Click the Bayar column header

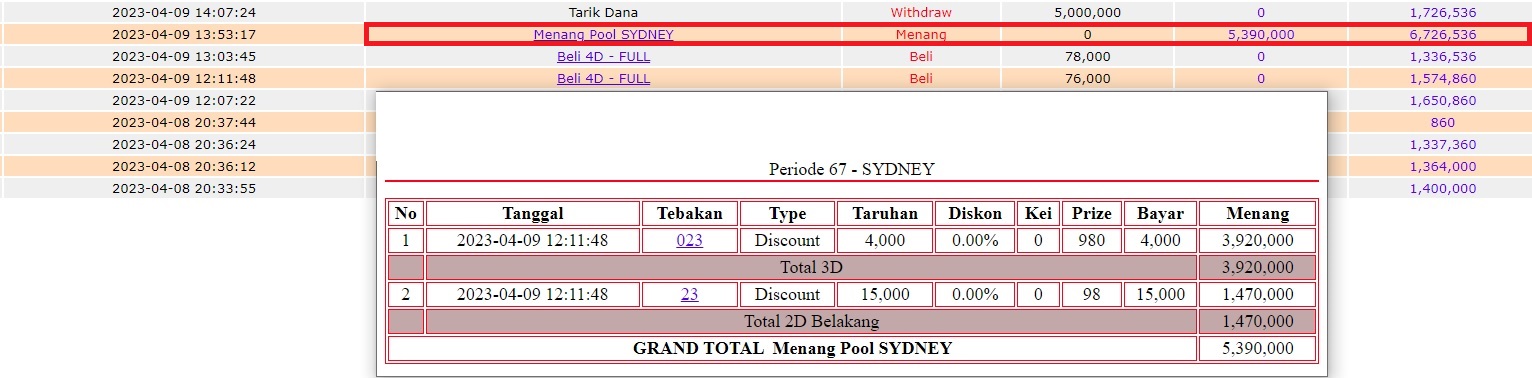click(1160, 213)
